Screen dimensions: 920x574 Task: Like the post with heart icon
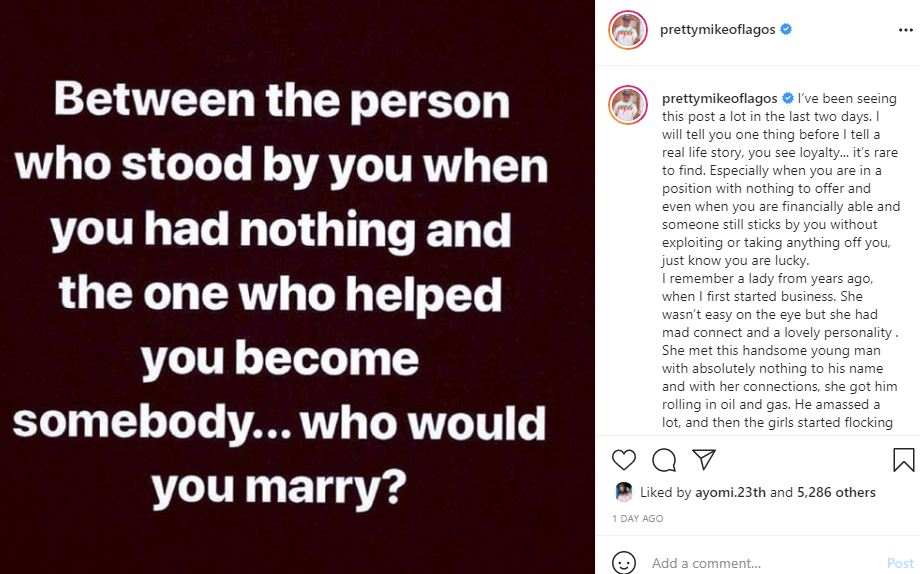click(x=624, y=460)
